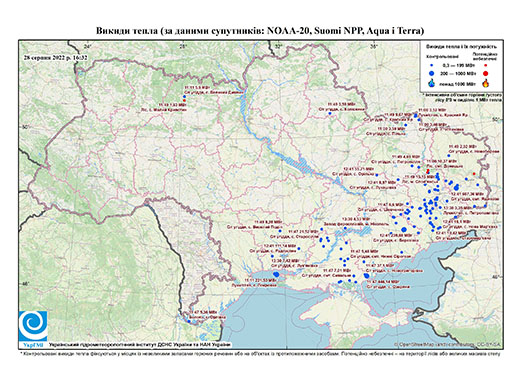Open the OpenStreetMap contributors attribution

click(447, 344)
